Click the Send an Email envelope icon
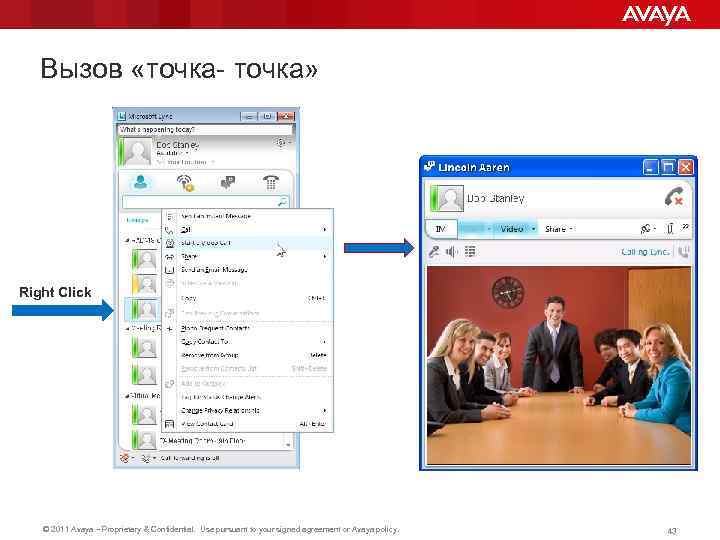Viewport: 720px width, 540px height. [169, 270]
